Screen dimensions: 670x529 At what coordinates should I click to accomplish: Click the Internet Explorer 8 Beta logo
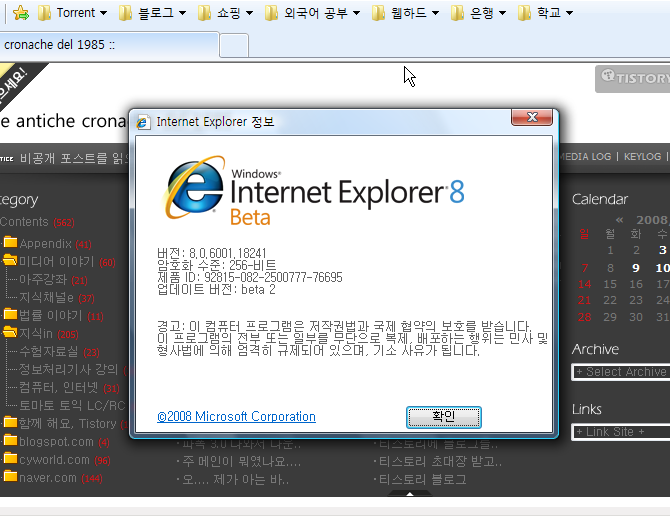(x=314, y=191)
